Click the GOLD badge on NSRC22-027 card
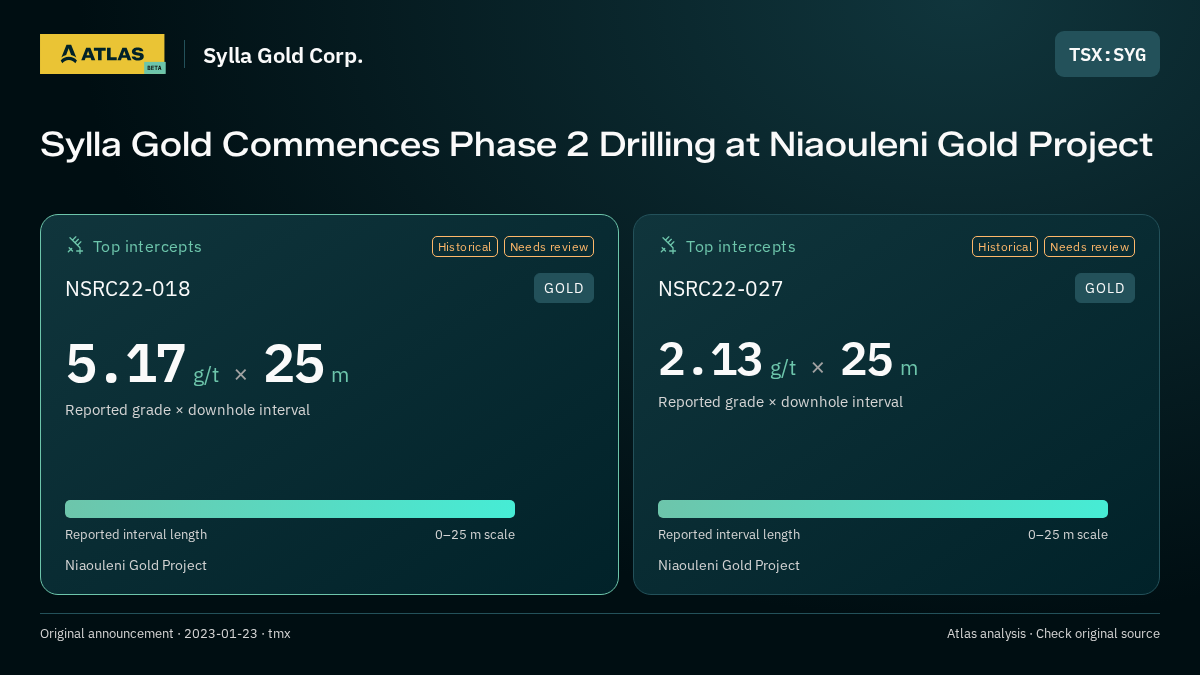This screenshot has height=675, width=1200. [1105, 288]
